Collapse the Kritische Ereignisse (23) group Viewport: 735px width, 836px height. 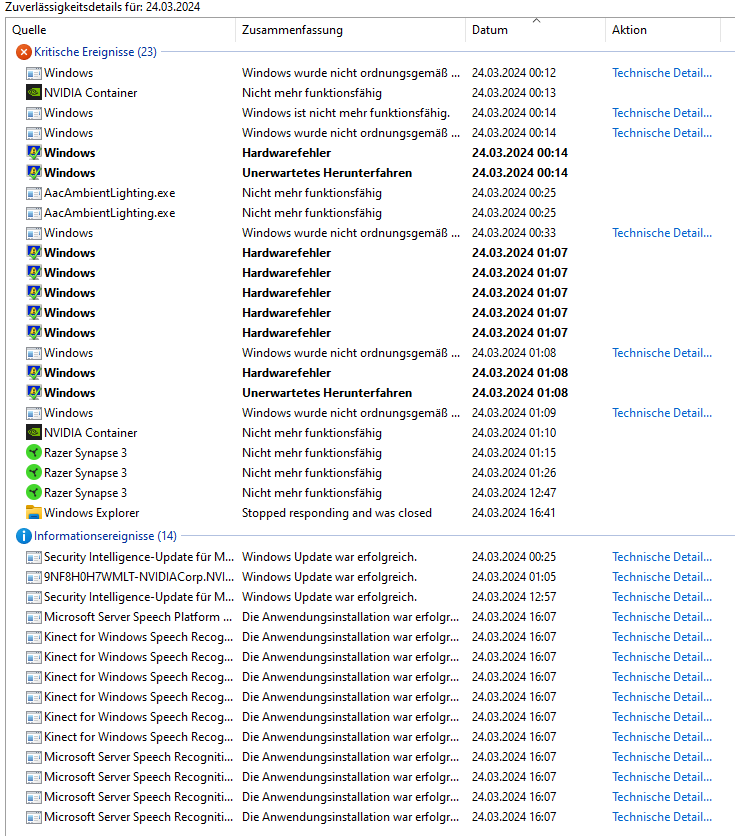[95, 52]
